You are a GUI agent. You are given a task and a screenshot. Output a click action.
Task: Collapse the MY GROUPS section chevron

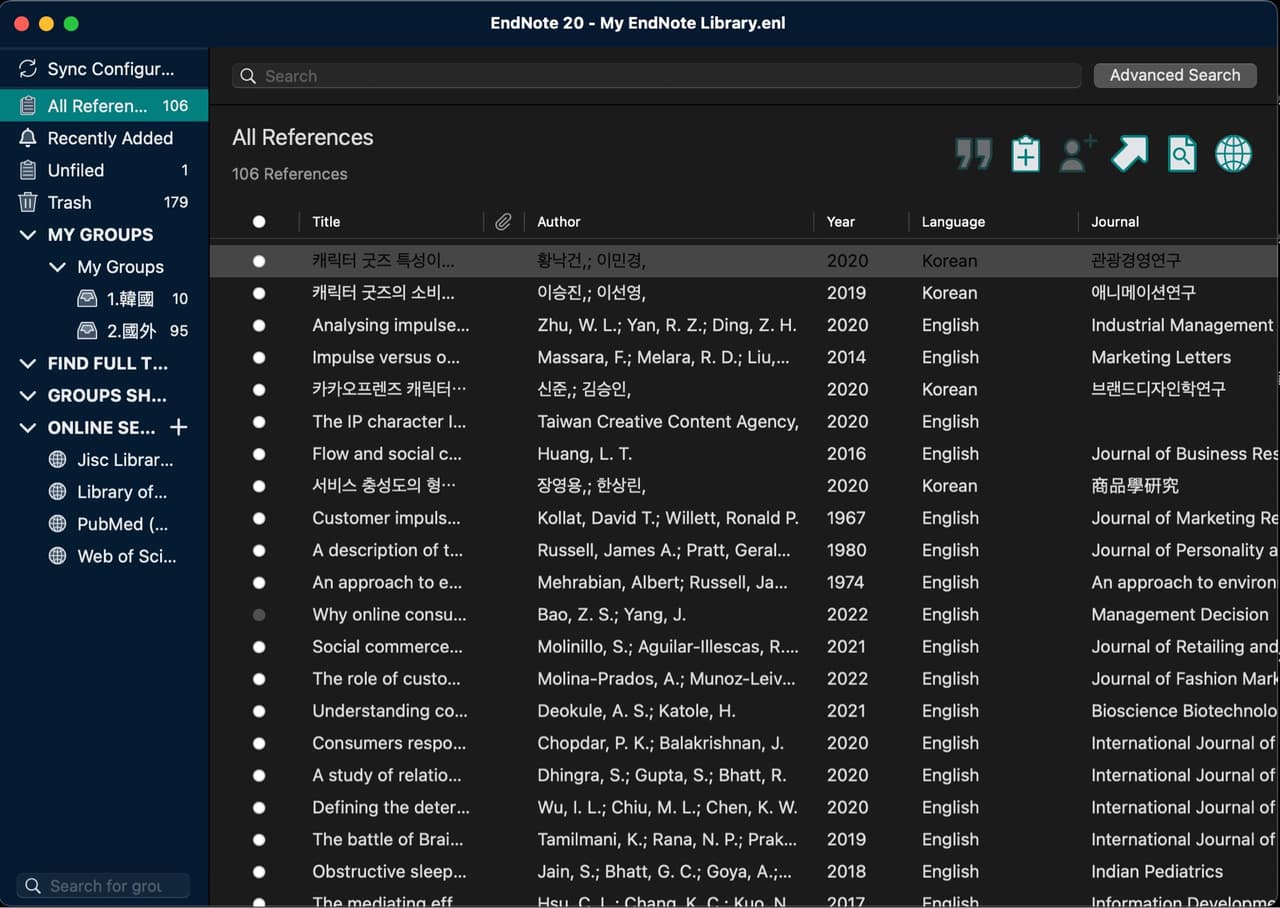28,235
